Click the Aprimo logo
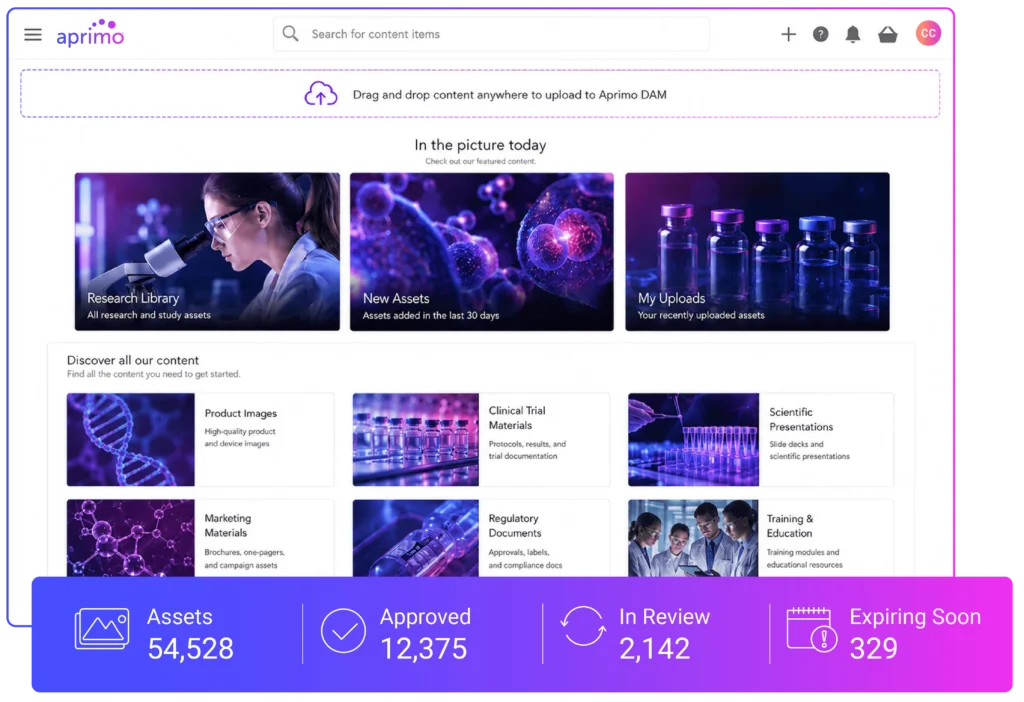1024x702 pixels. pyautogui.click(x=90, y=33)
